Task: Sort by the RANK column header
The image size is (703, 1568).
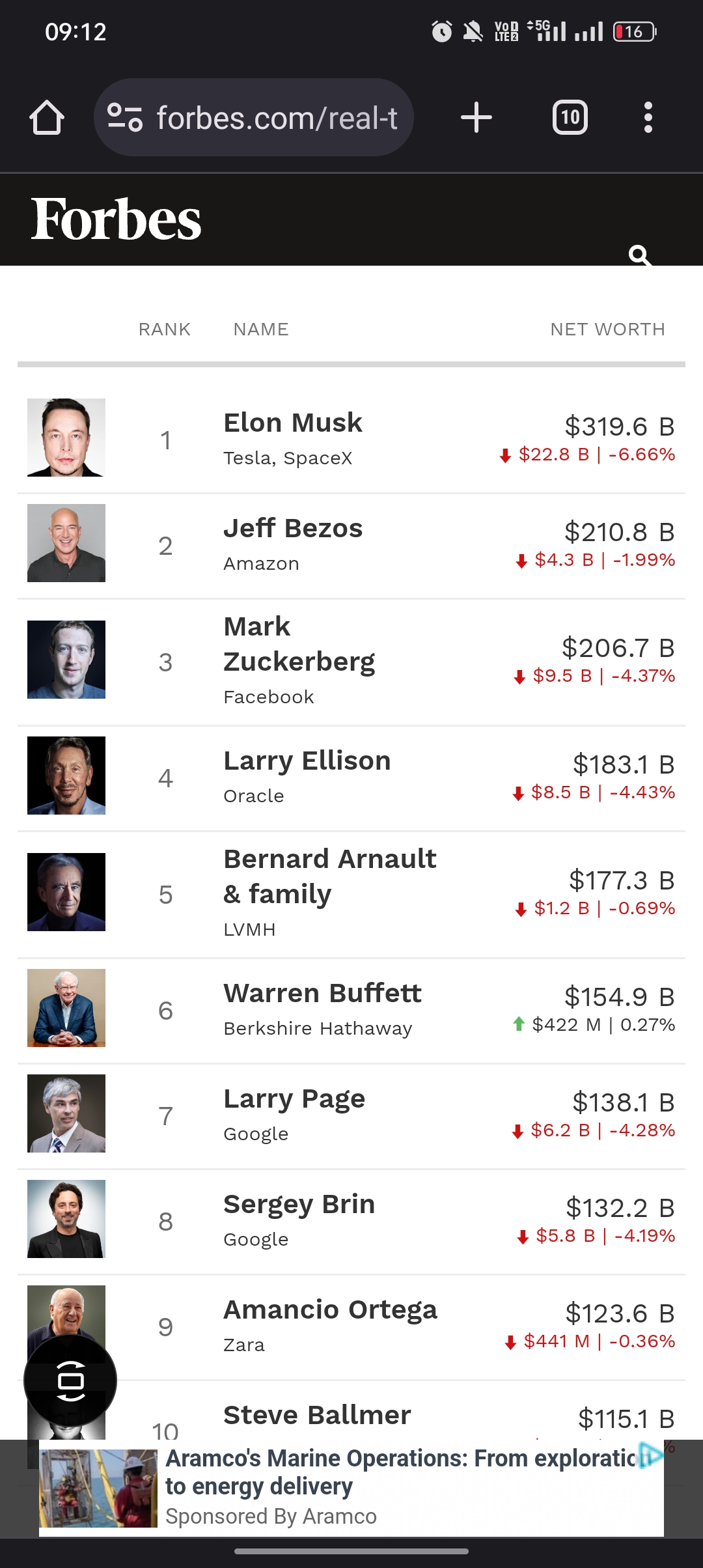Action: [165, 329]
